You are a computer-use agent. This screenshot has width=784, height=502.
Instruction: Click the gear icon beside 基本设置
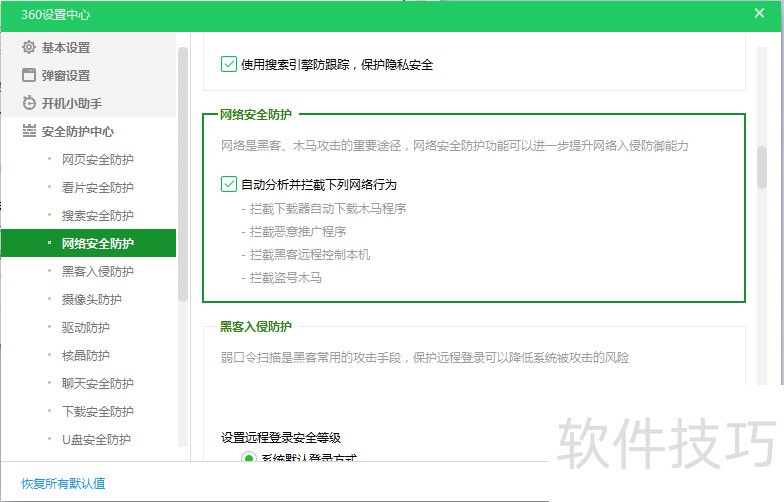[x=29, y=47]
